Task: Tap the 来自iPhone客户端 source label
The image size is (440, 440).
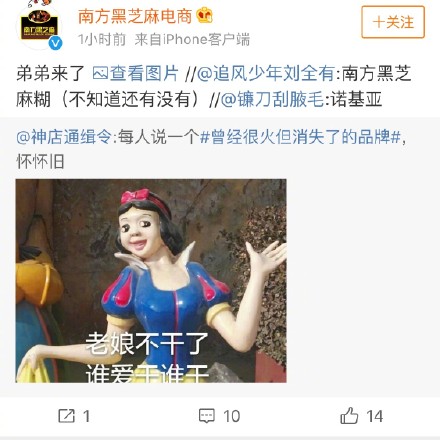Action: point(192,40)
